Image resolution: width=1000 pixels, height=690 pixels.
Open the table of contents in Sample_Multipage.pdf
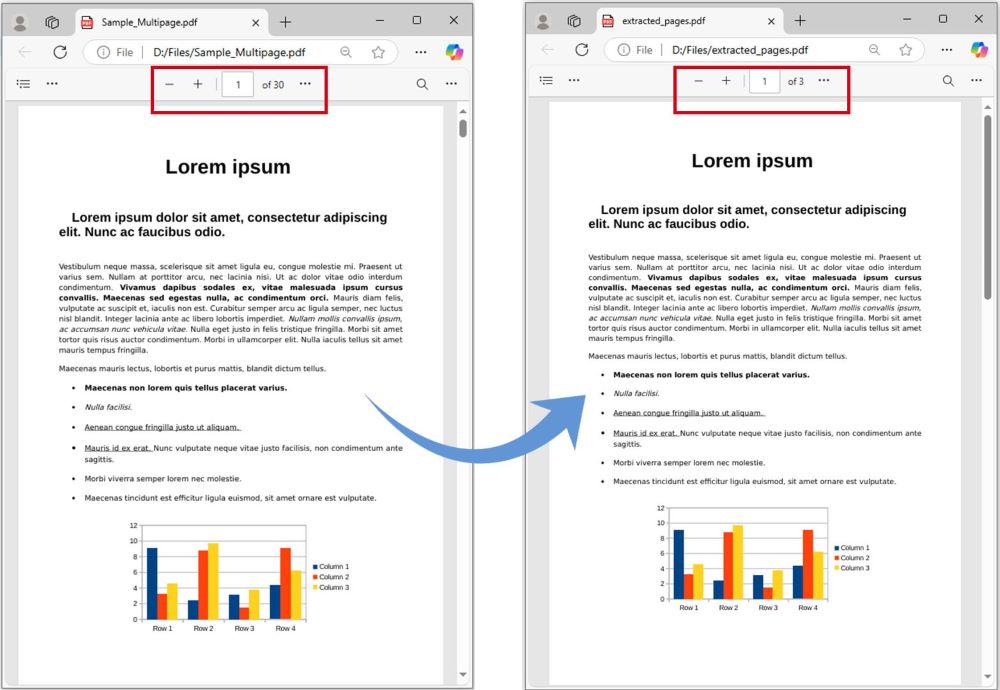click(23, 83)
